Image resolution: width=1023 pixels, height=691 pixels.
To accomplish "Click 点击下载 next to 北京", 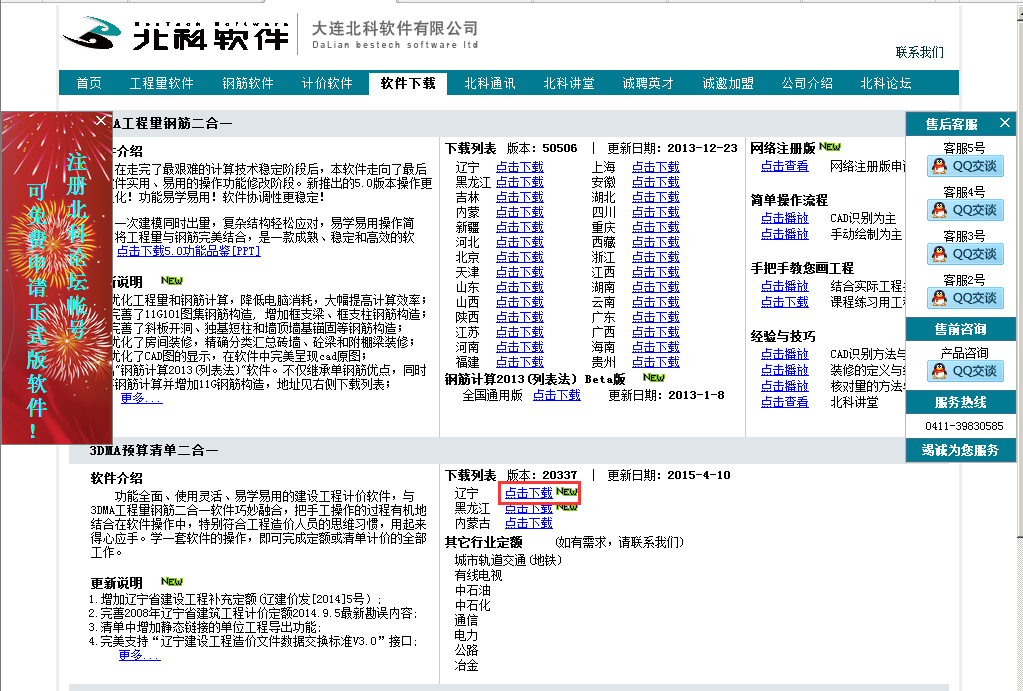I will pos(519,257).
